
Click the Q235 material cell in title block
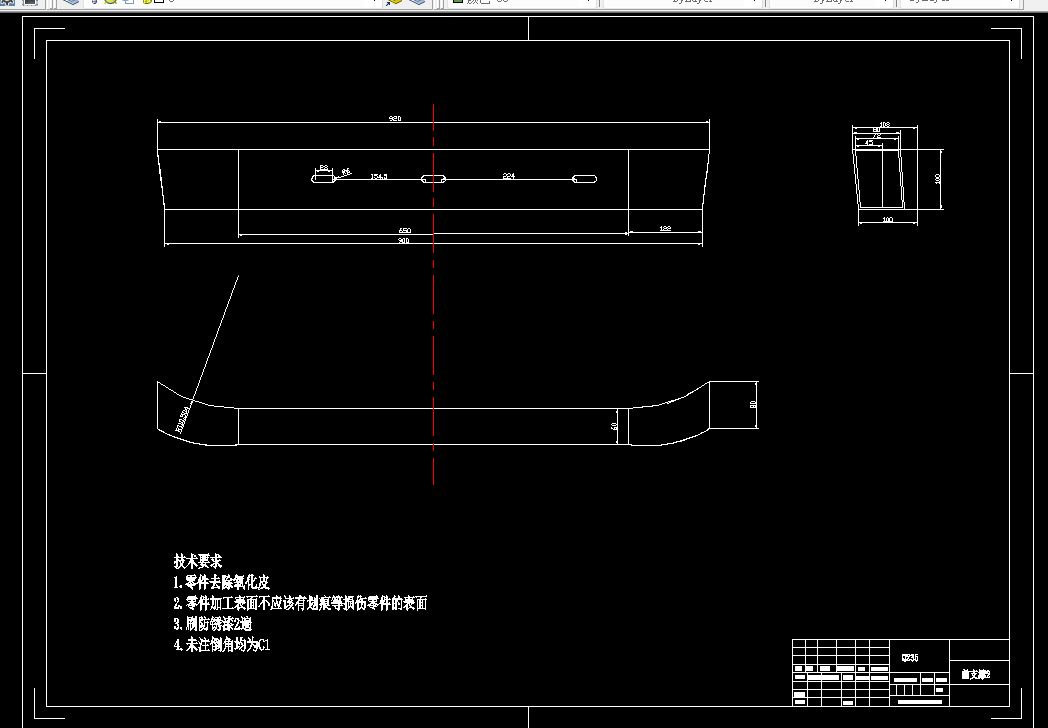pyautogui.click(x=910, y=658)
